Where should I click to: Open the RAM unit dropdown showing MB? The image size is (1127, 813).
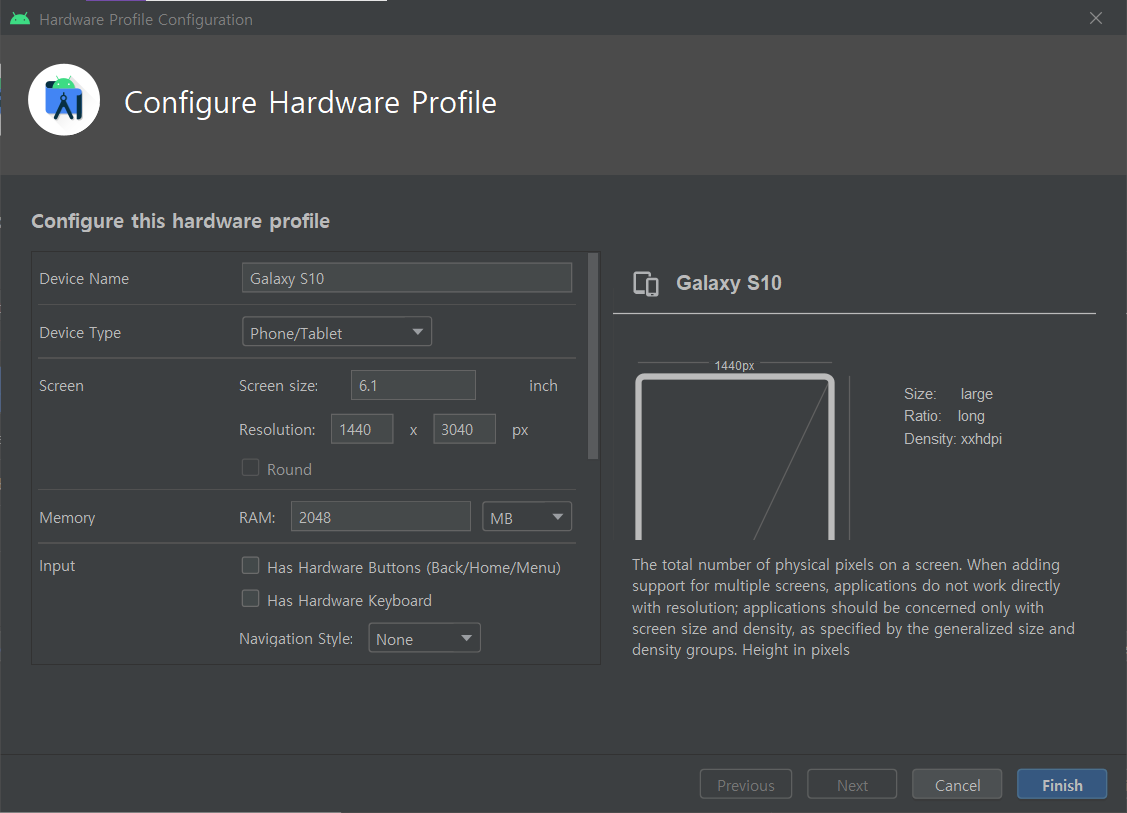tap(526, 517)
